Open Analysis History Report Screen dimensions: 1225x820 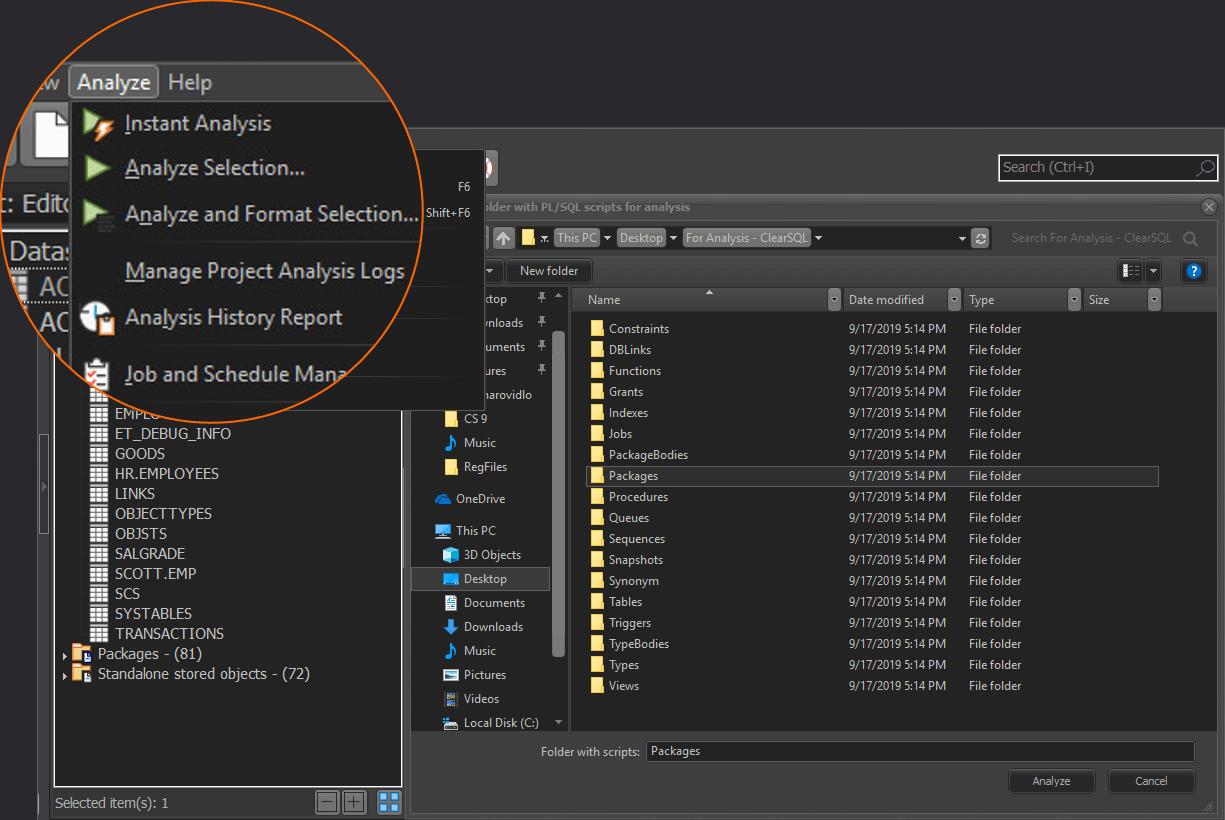234,317
